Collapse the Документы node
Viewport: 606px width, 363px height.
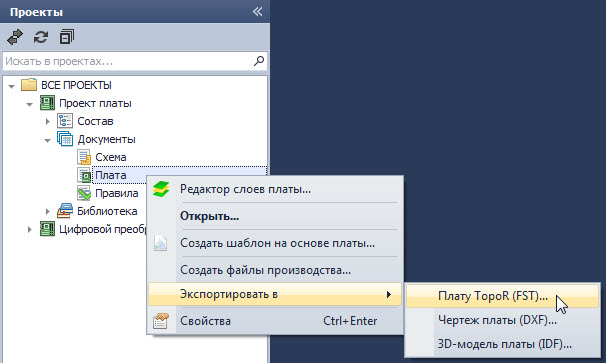(x=47, y=140)
